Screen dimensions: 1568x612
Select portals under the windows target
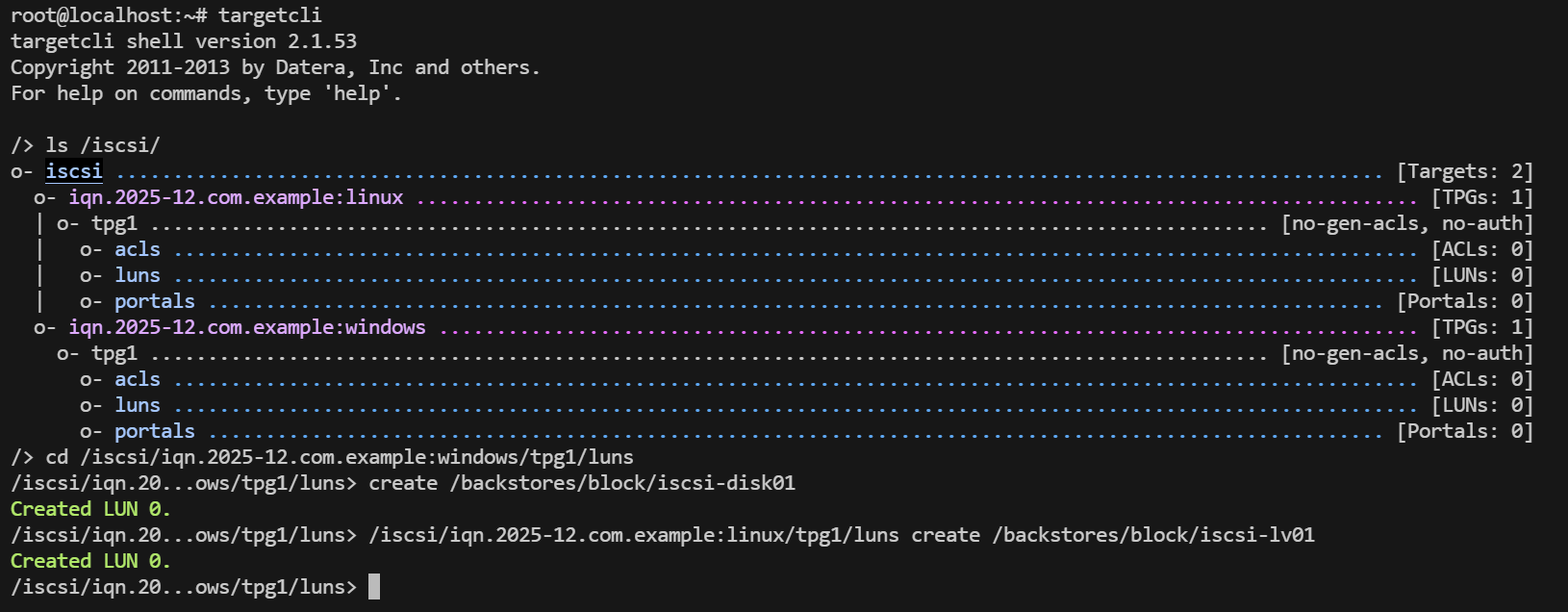point(155,431)
